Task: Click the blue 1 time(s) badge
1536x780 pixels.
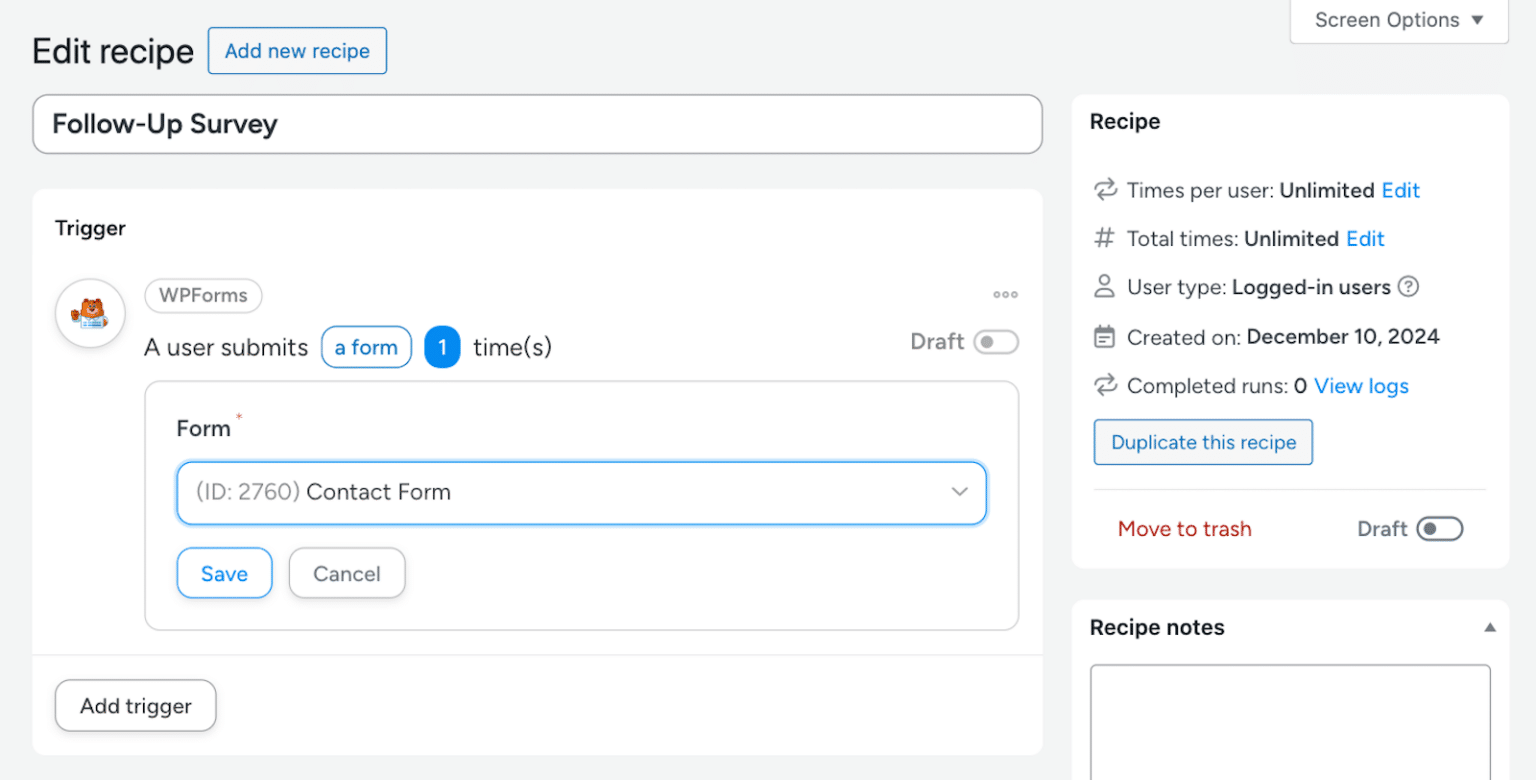Action: pos(443,347)
